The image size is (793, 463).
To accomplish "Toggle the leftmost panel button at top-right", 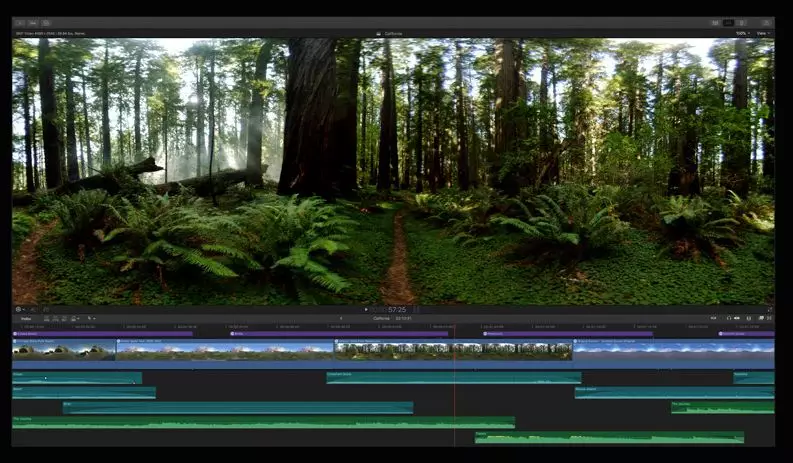I will 715,22.
